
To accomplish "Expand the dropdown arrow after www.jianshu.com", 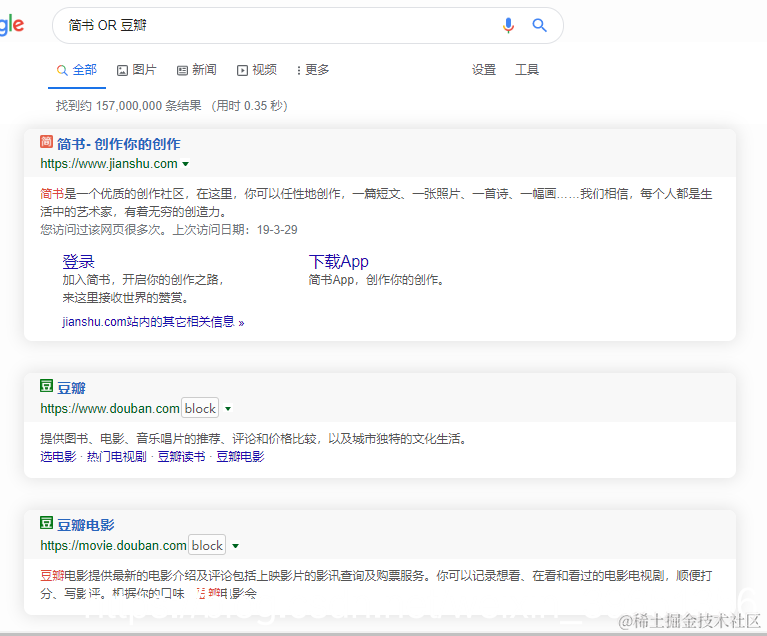I will 185,164.
